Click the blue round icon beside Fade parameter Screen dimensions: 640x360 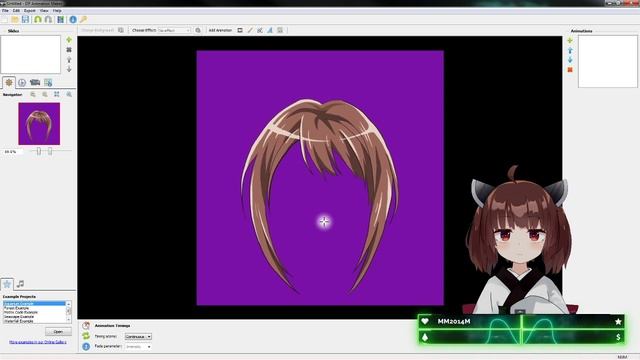pyautogui.click(x=86, y=346)
